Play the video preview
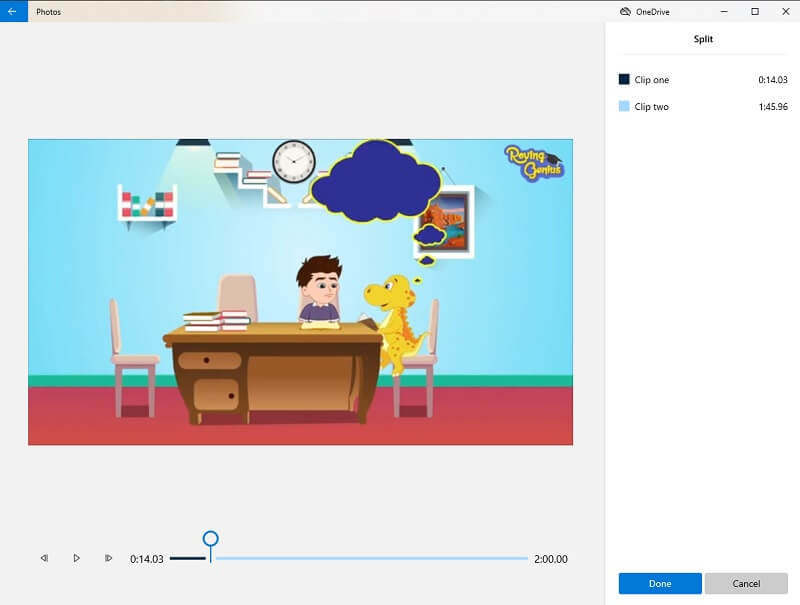800x605 pixels. 76,558
